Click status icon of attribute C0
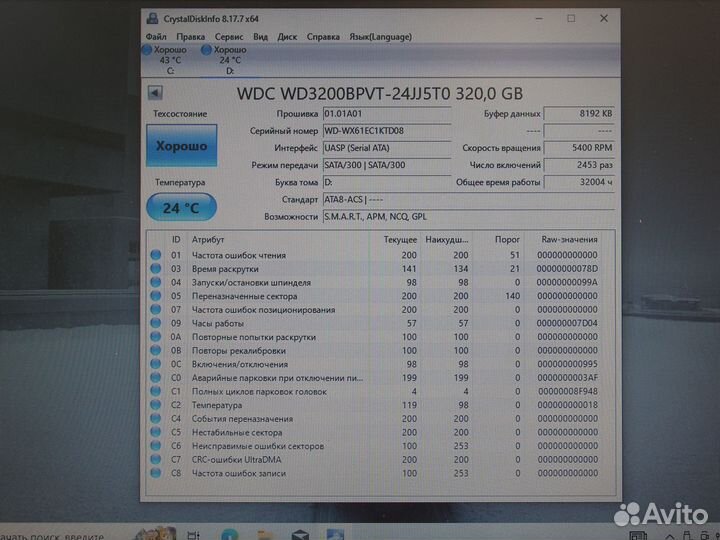720x540 pixels. [156, 377]
